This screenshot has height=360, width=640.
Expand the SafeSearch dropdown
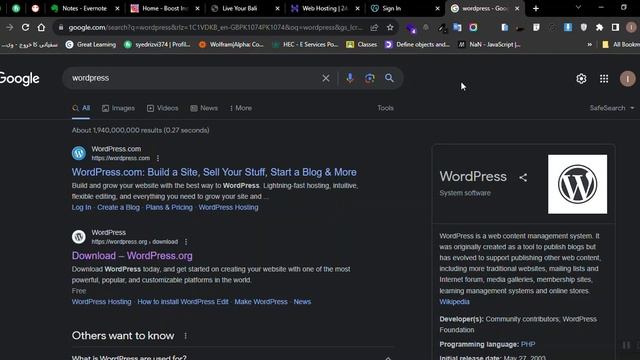pyautogui.click(x=612, y=108)
